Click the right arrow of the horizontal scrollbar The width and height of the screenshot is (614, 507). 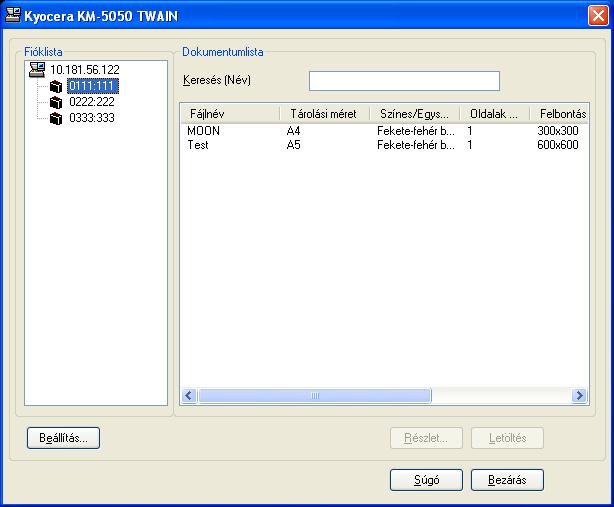tap(579, 395)
